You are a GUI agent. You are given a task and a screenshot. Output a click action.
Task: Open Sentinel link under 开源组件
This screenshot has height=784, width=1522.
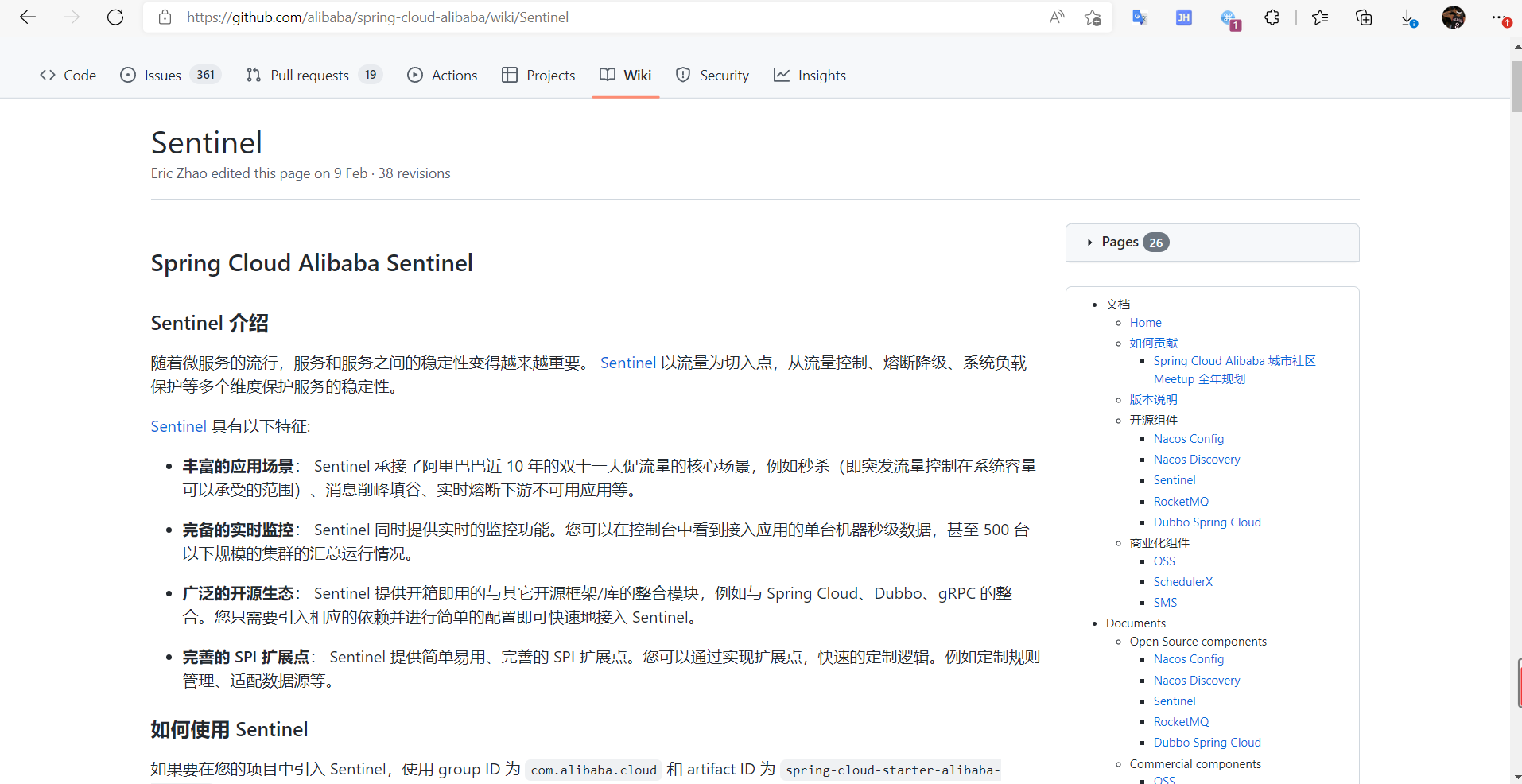click(1175, 480)
